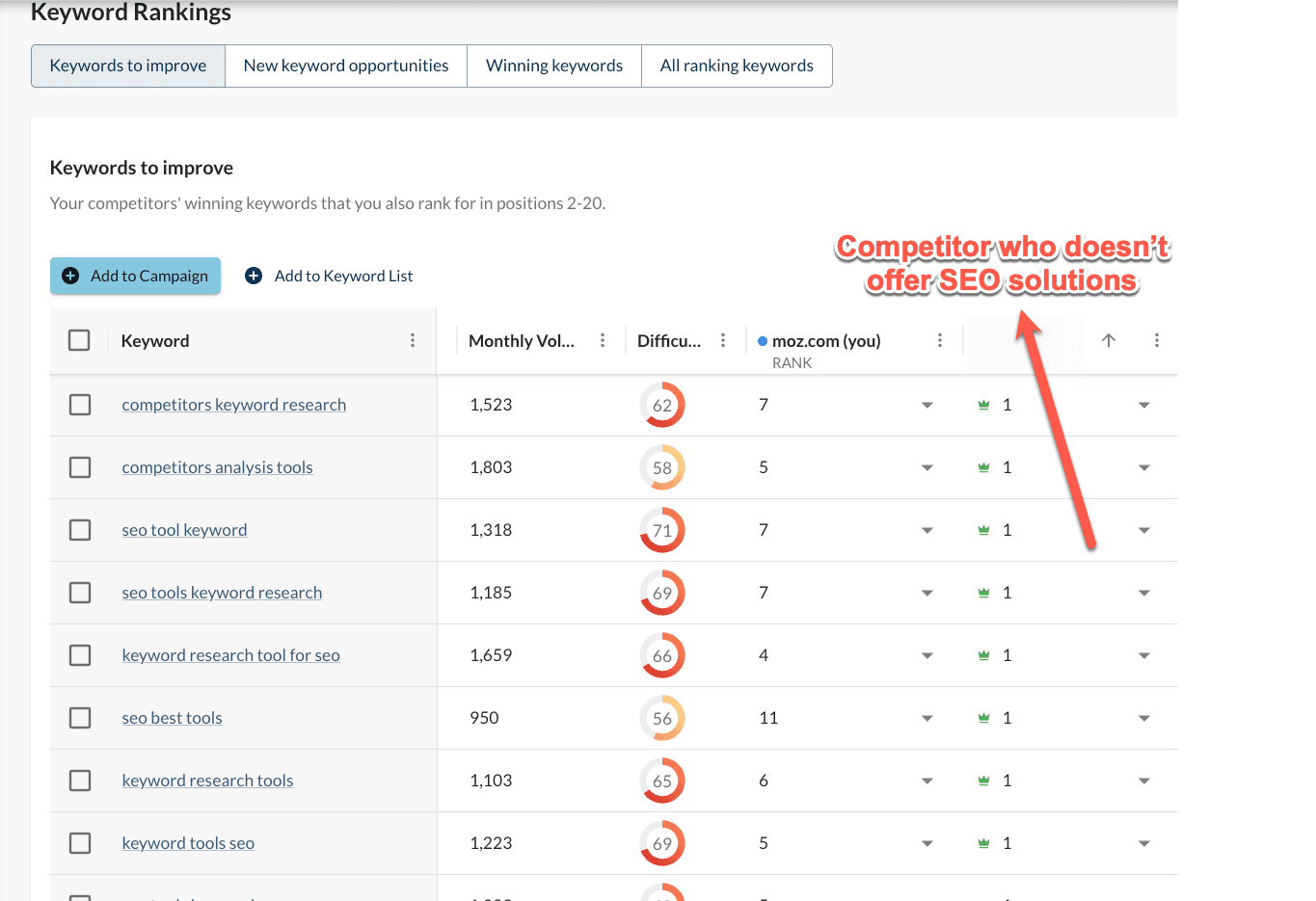Select the seo best tools row checkbox
The image size is (1316, 901).
[x=80, y=718]
